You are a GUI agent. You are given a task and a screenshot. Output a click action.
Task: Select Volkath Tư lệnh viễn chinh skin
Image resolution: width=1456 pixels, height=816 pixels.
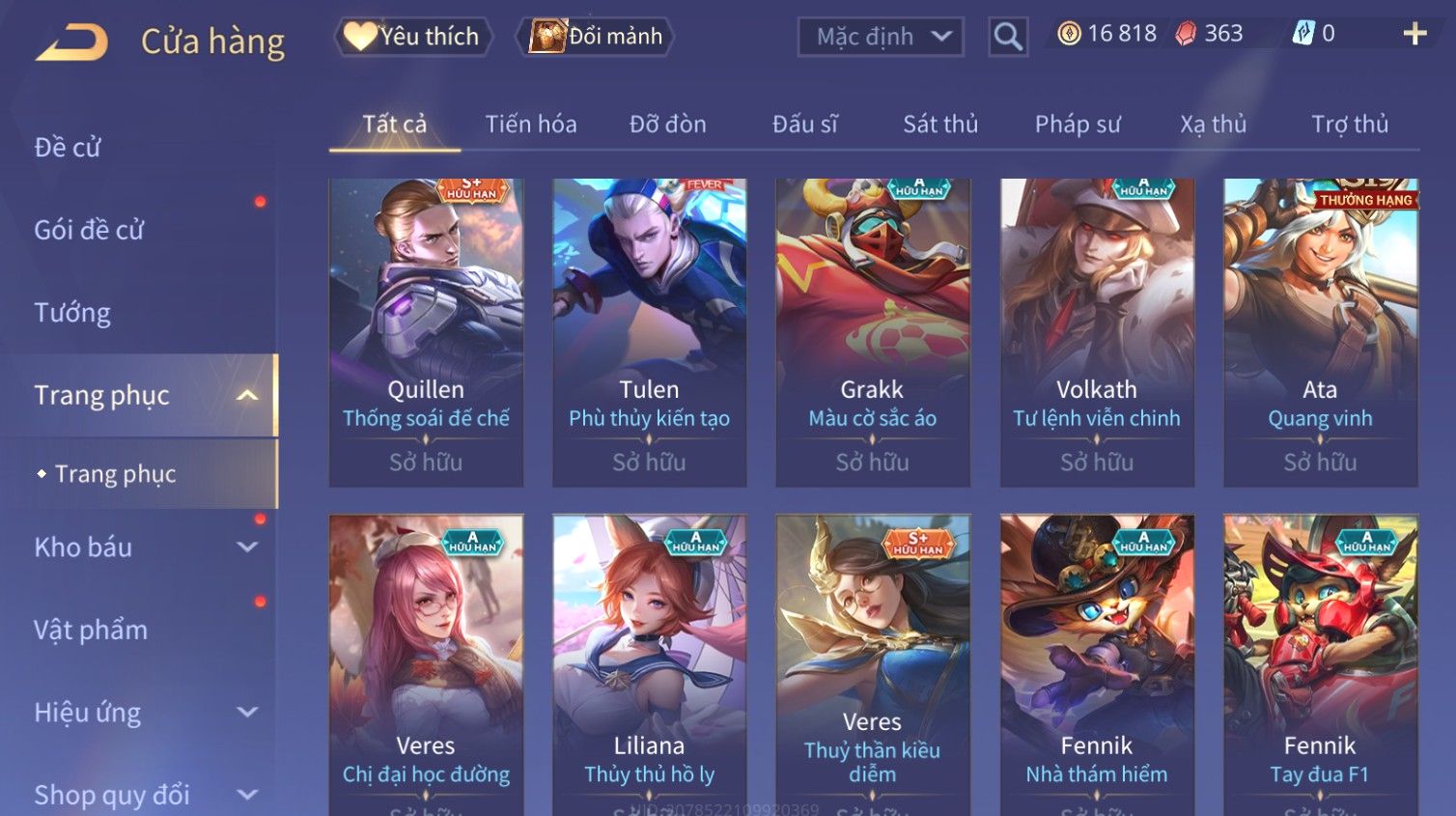point(1097,332)
